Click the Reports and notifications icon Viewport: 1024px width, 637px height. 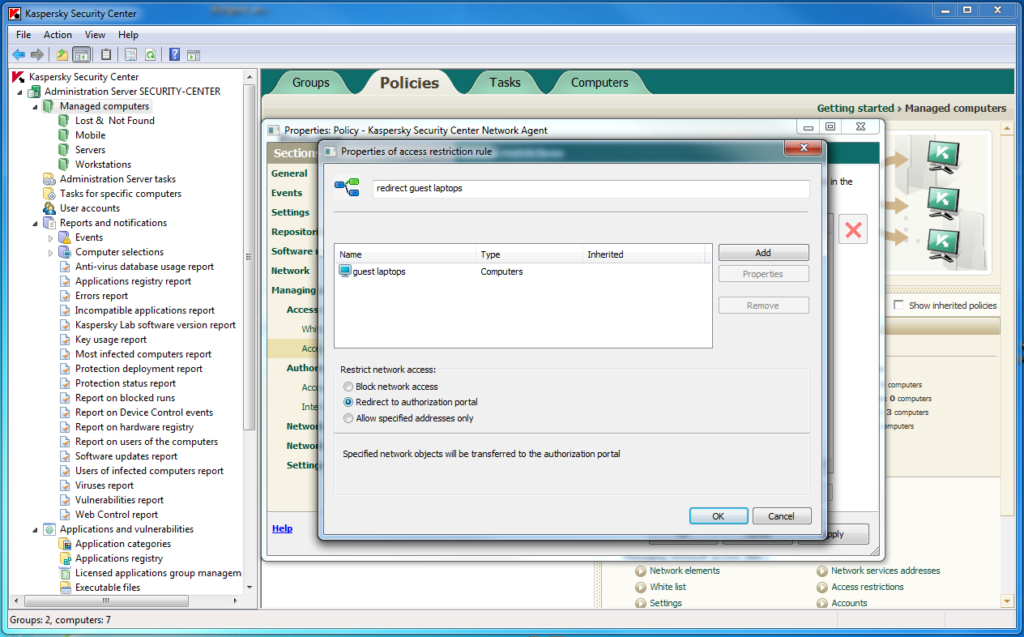click(x=49, y=223)
